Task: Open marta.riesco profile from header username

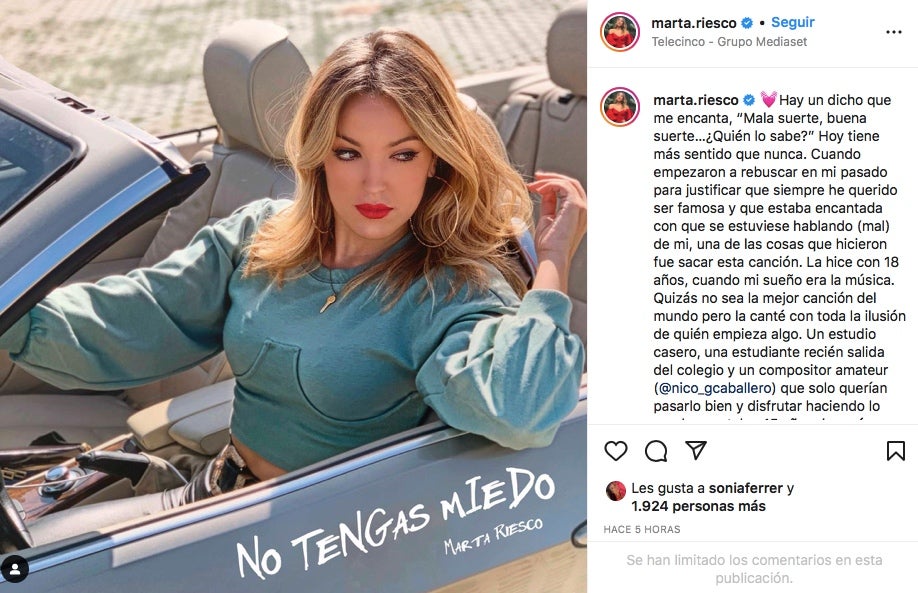Action: pos(694,23)
